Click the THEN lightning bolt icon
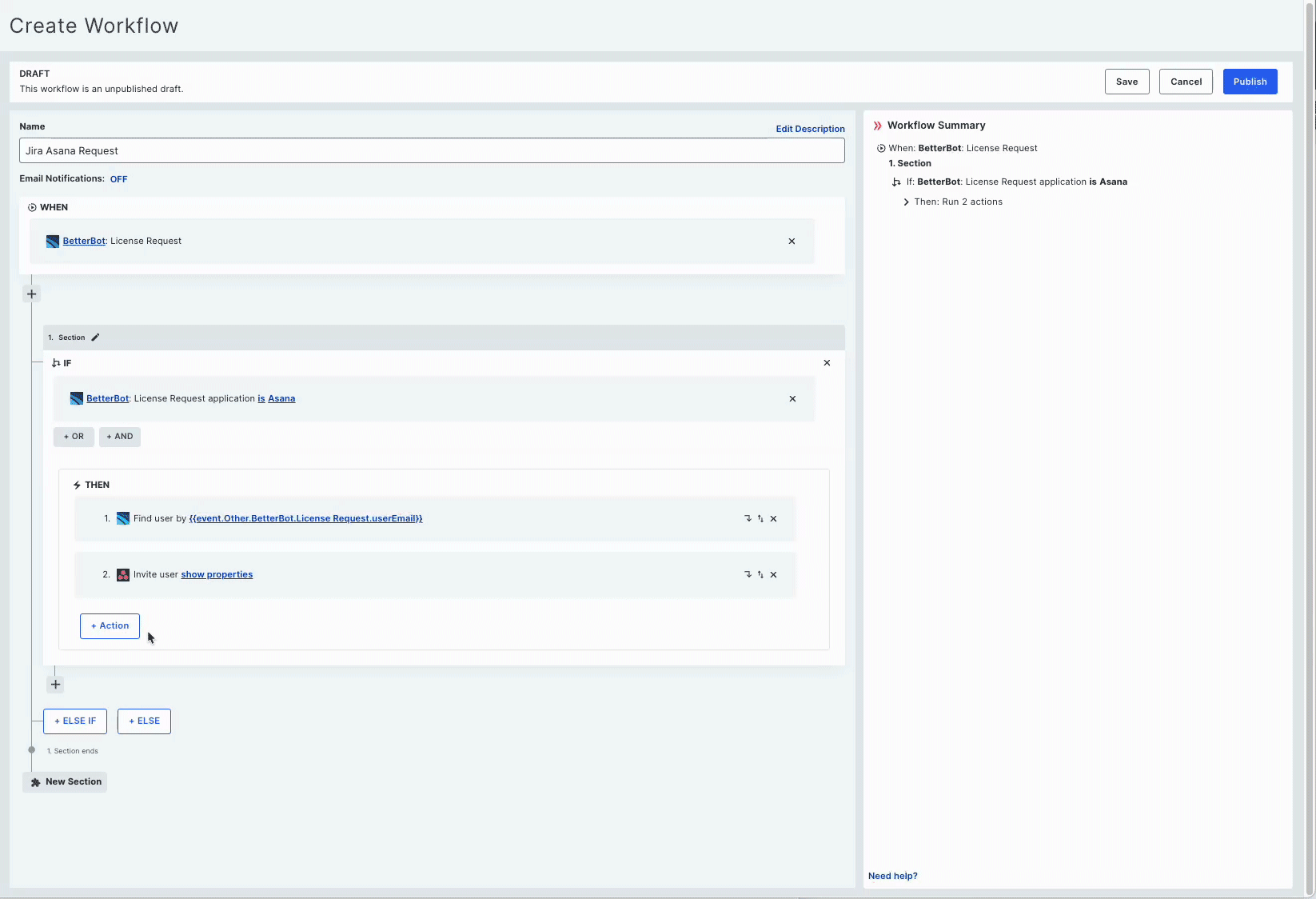 (77, 485)
